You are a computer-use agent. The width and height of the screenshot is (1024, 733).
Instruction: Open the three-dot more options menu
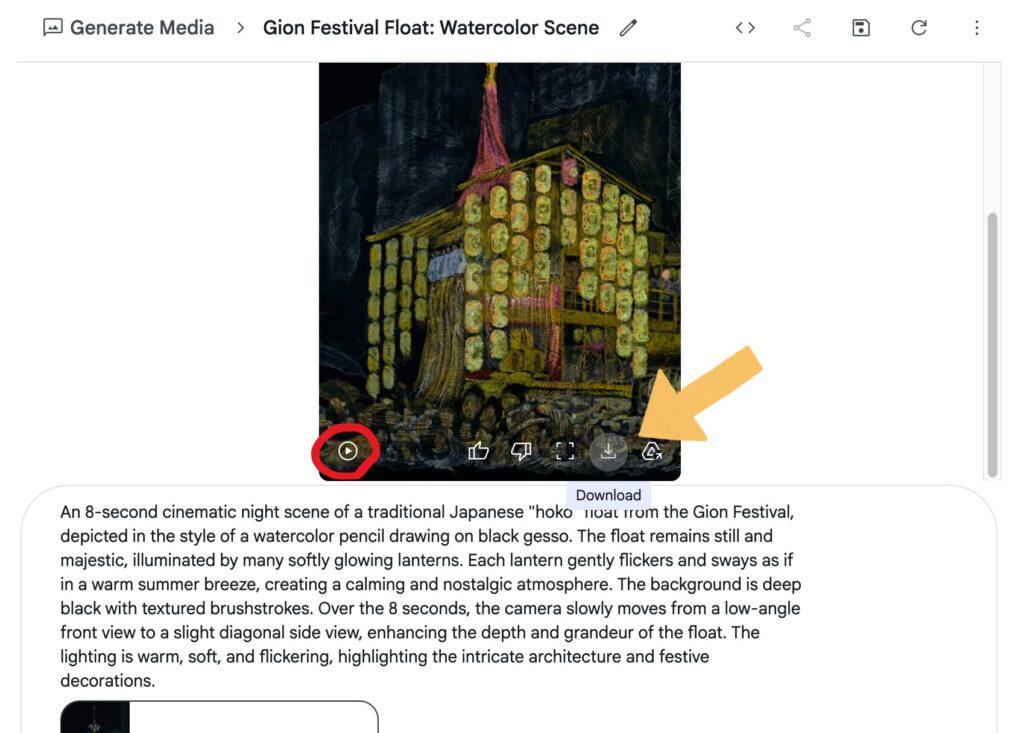click(x=976, y=27)
